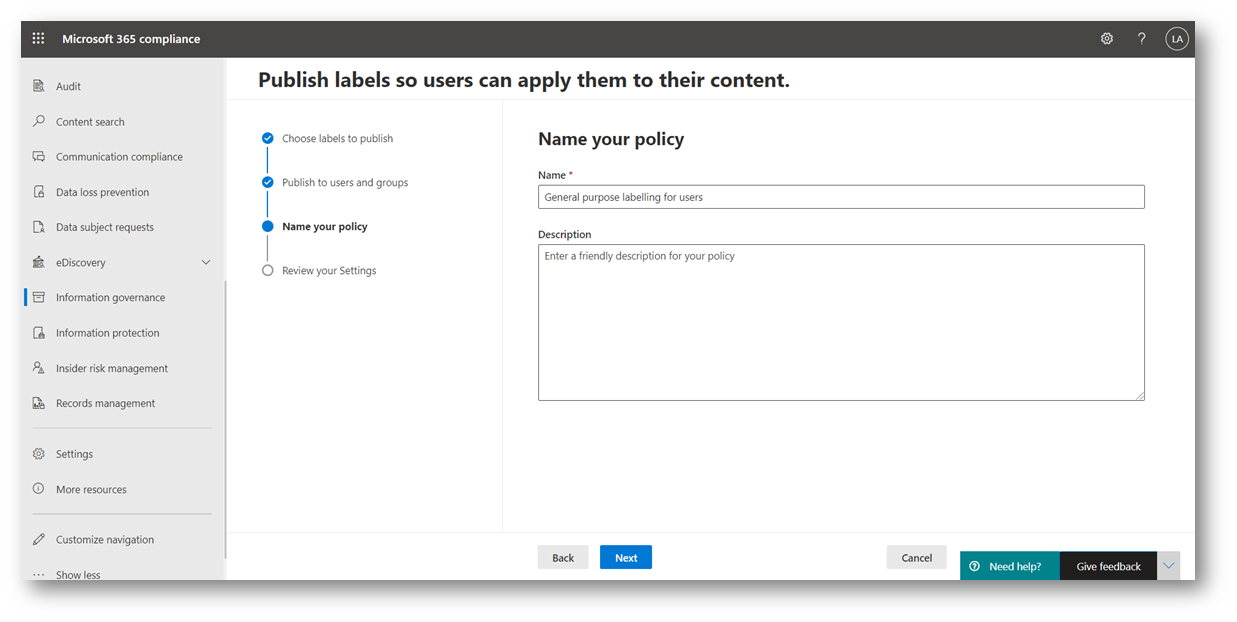Click the sidebar vertical scrollbar
This screenshot has height=622, width=1237.
[225, 420]
